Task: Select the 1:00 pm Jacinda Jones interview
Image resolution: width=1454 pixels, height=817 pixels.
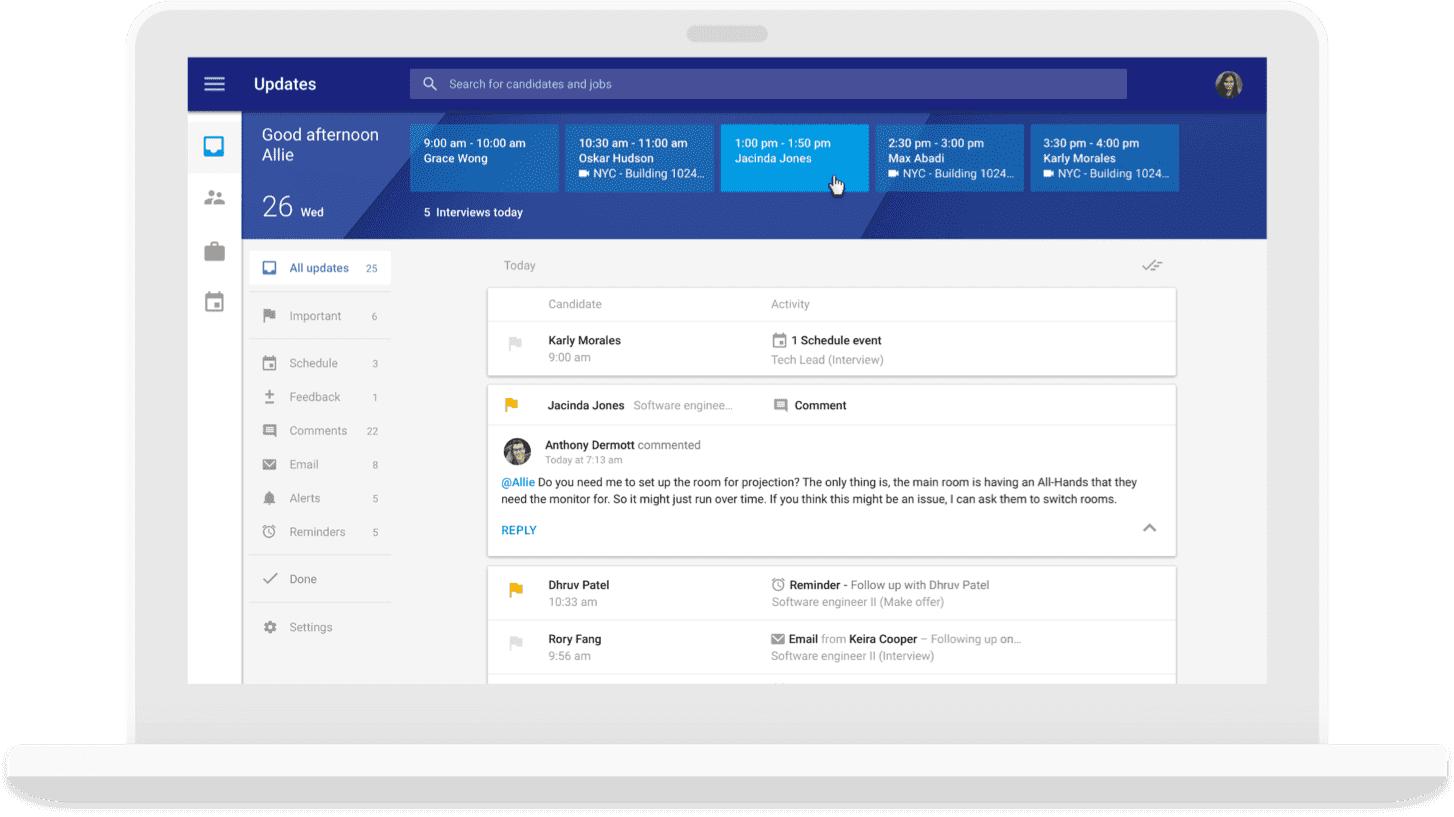Action: (x=794, y=158)
